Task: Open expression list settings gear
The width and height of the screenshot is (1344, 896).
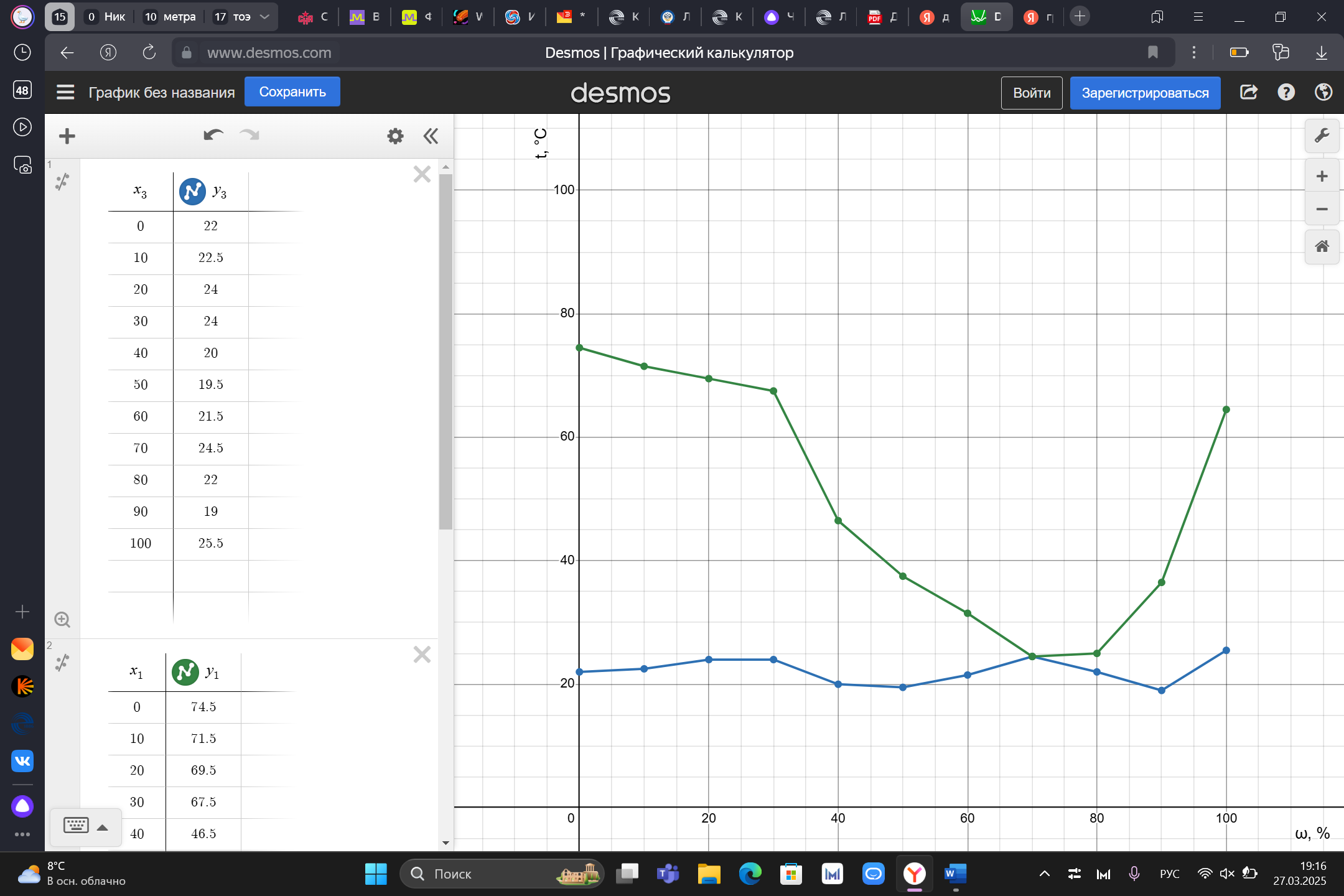Action: [x=395, y=136]
